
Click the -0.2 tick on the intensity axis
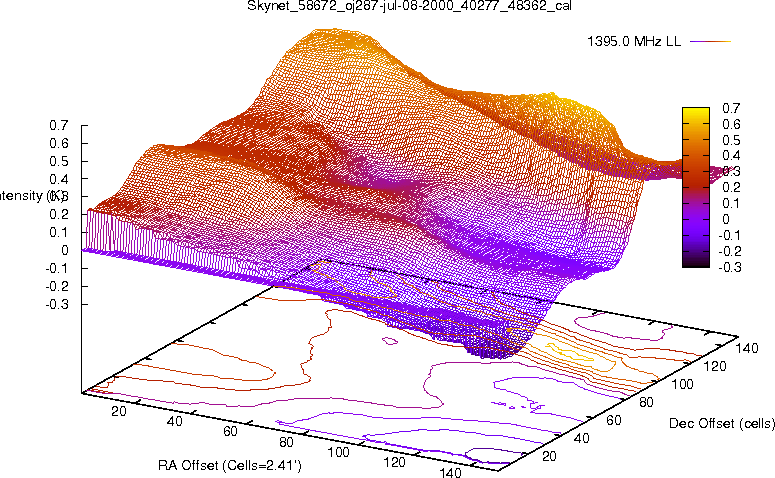57,286
